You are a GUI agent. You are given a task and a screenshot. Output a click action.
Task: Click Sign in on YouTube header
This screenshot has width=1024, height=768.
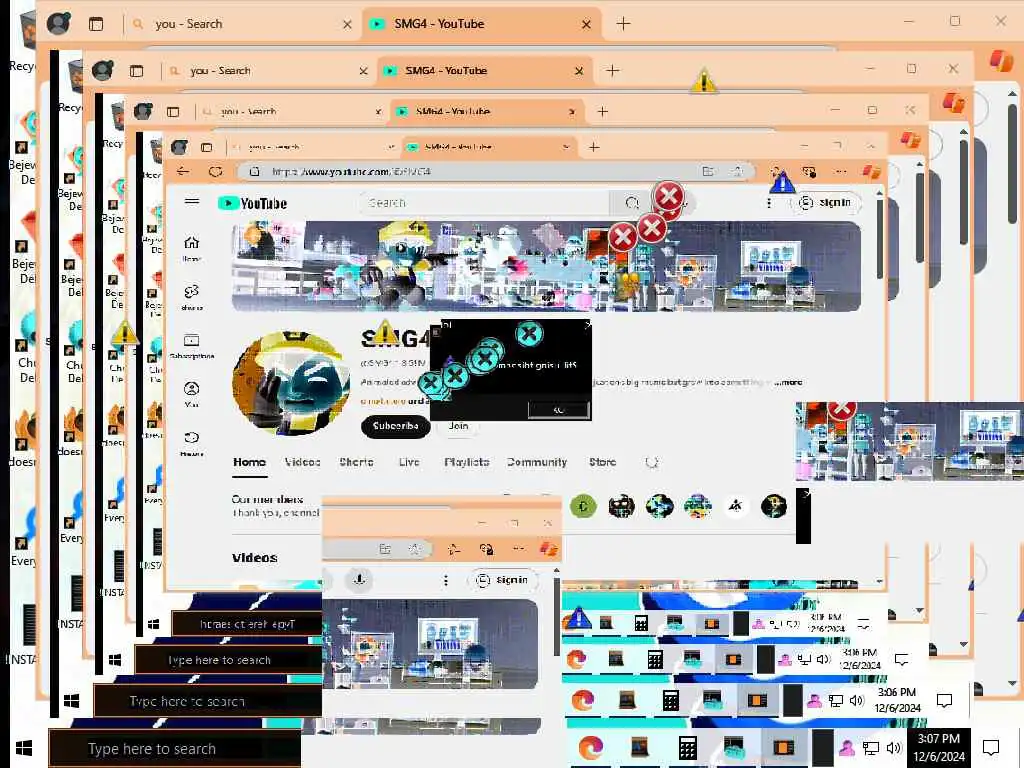click(826, 203)
